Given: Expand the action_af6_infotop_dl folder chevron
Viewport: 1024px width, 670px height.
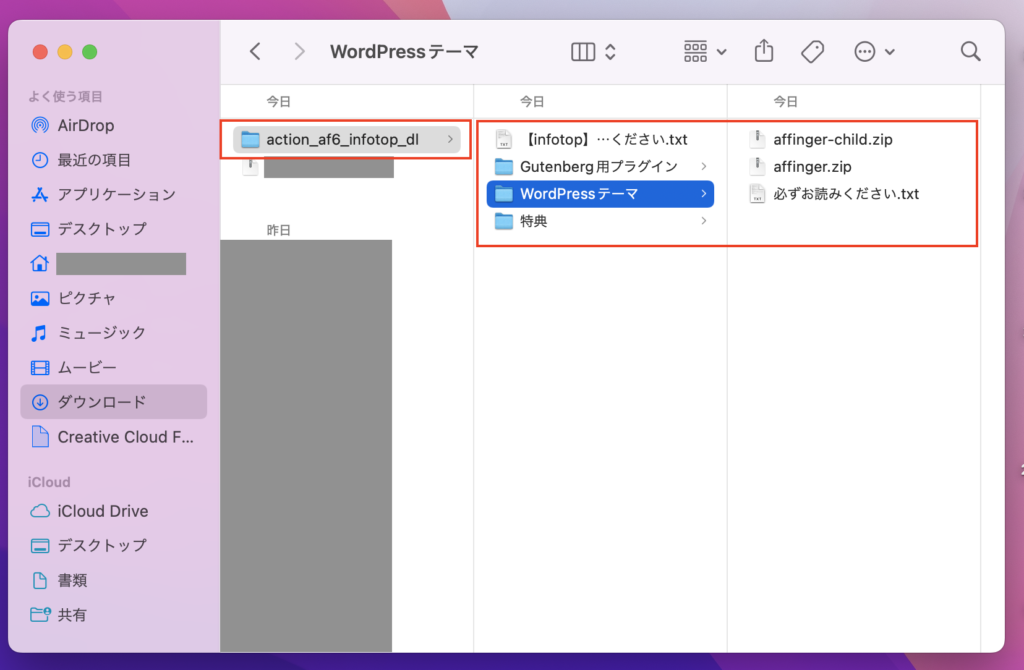Looking at the screenshot, I should pos(450,139).
